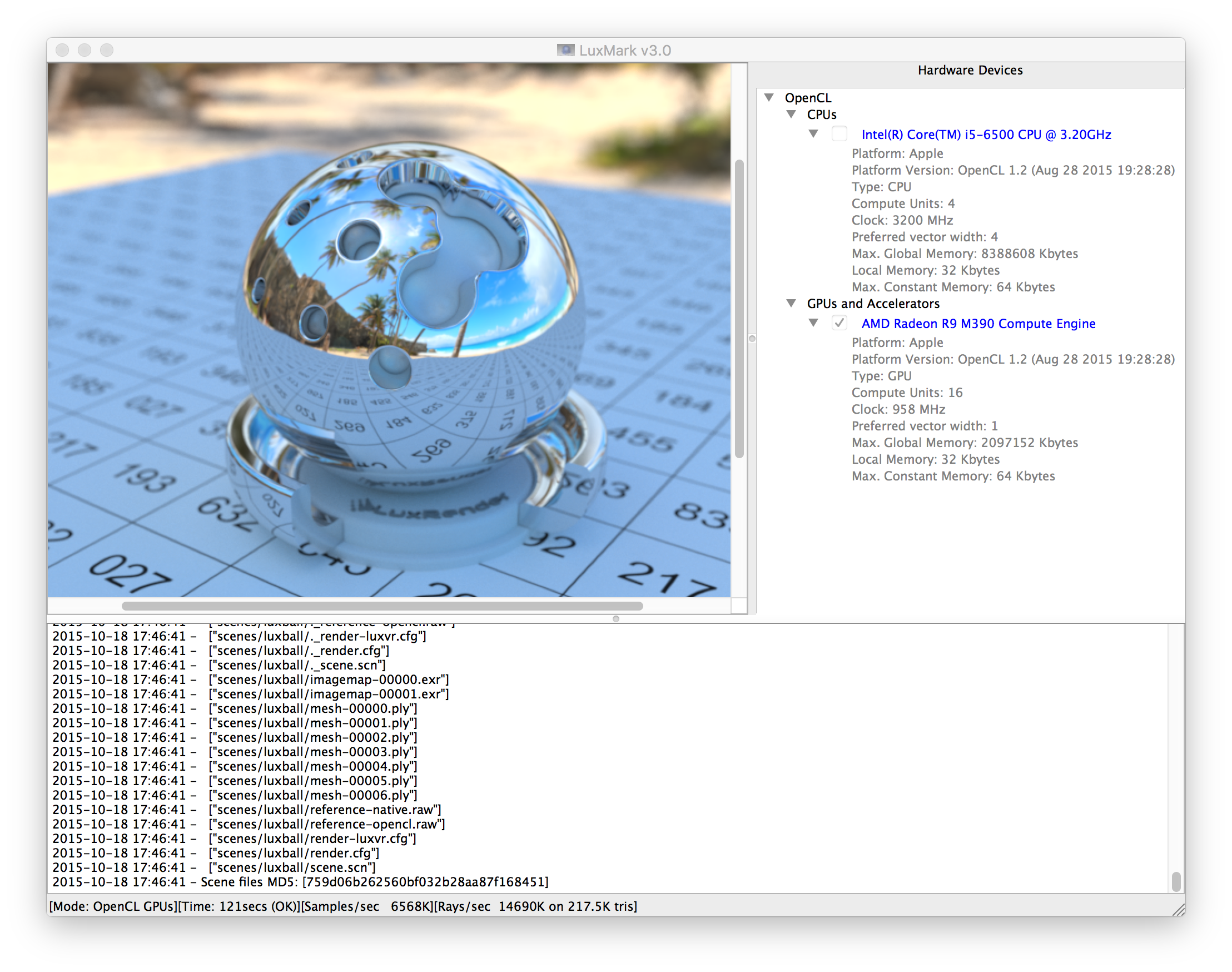Image resolution: width=1232 pixels, height=972 pixels.
Task: Click the Scene files MD5 log line
Action: [300, 882]
